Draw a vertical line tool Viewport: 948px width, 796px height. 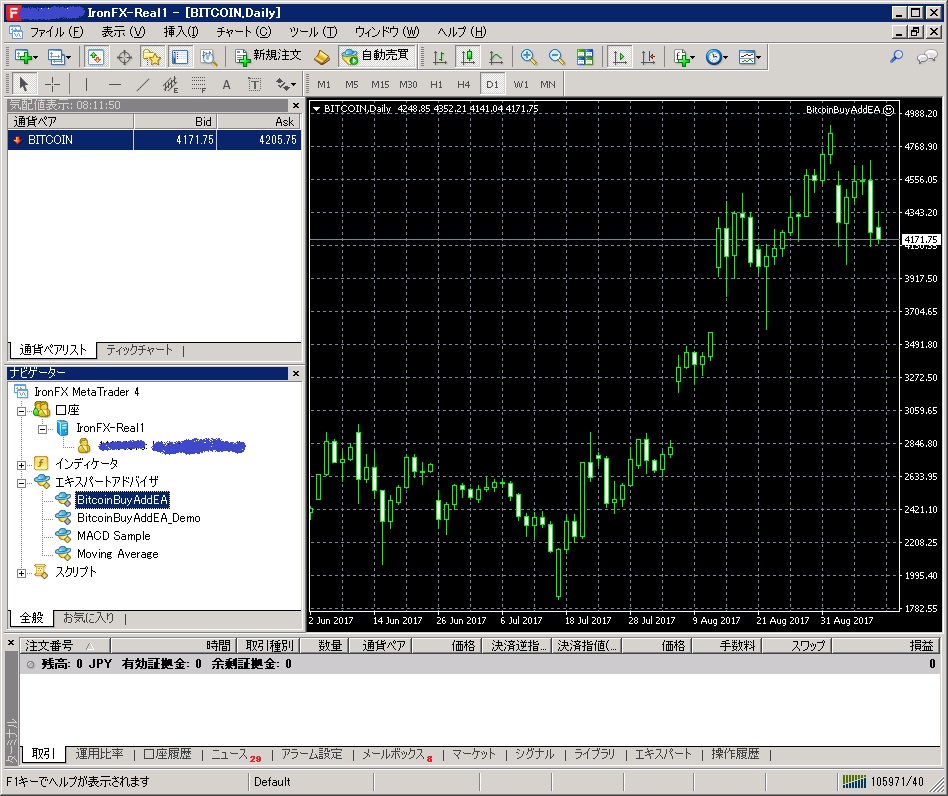[x=86, y=84]
